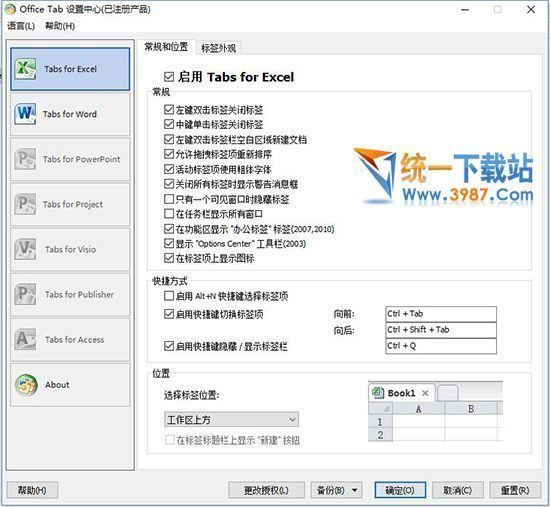Click the 更改授权(L) button
This screenshot has width=550, height=507.
266,490
